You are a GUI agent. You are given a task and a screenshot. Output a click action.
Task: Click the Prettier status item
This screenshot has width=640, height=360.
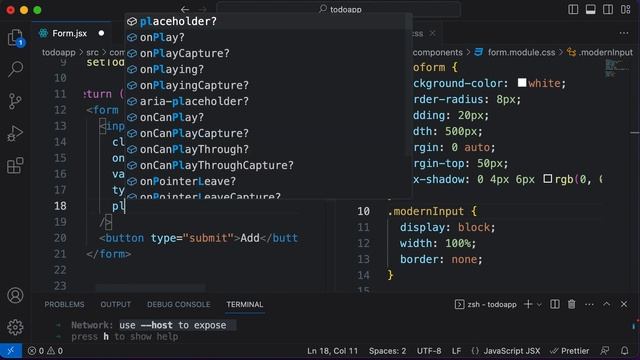(569, 351)
